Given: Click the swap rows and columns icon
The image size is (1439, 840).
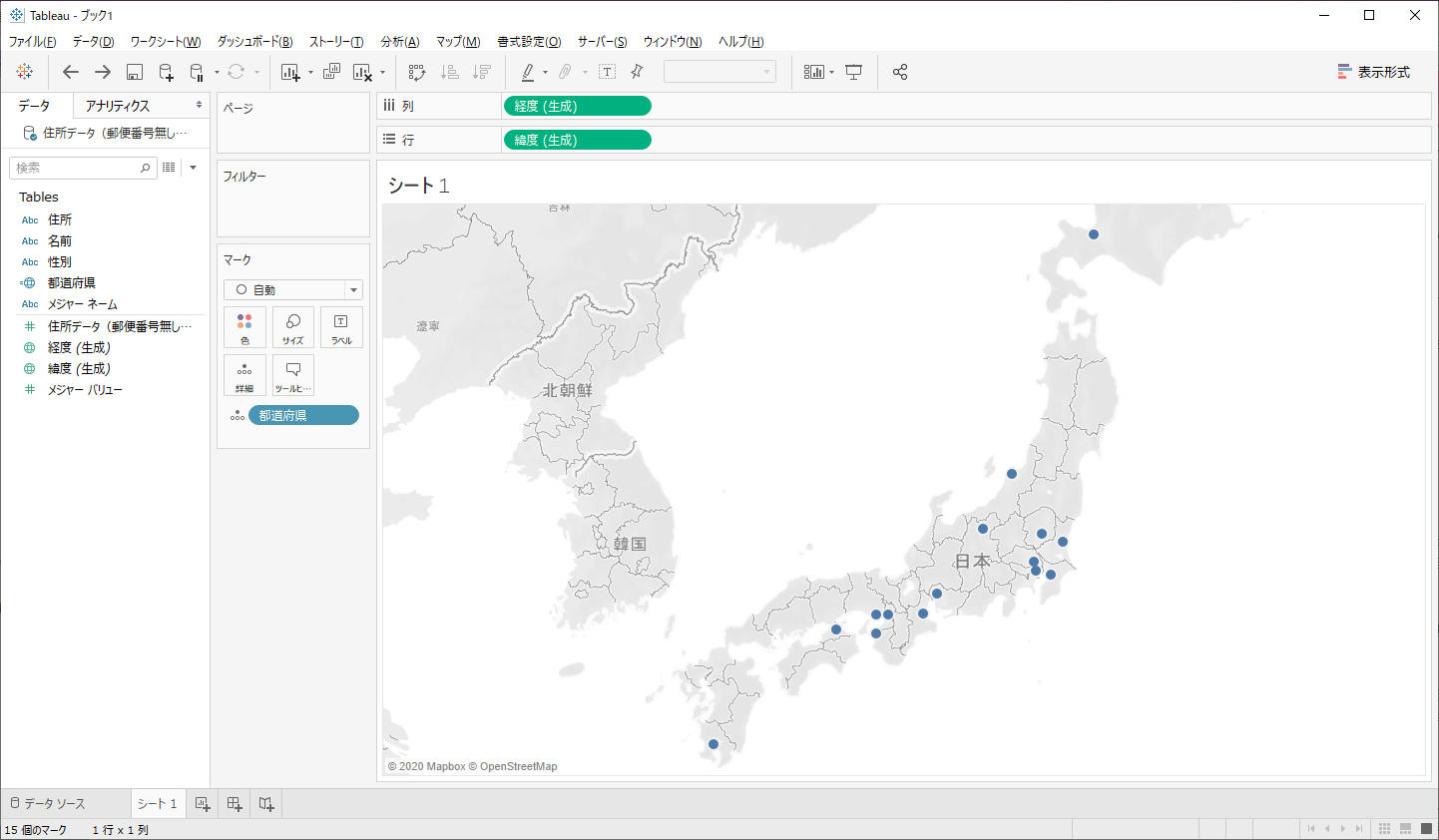Looking at the screenshot, I should point(417,72).
